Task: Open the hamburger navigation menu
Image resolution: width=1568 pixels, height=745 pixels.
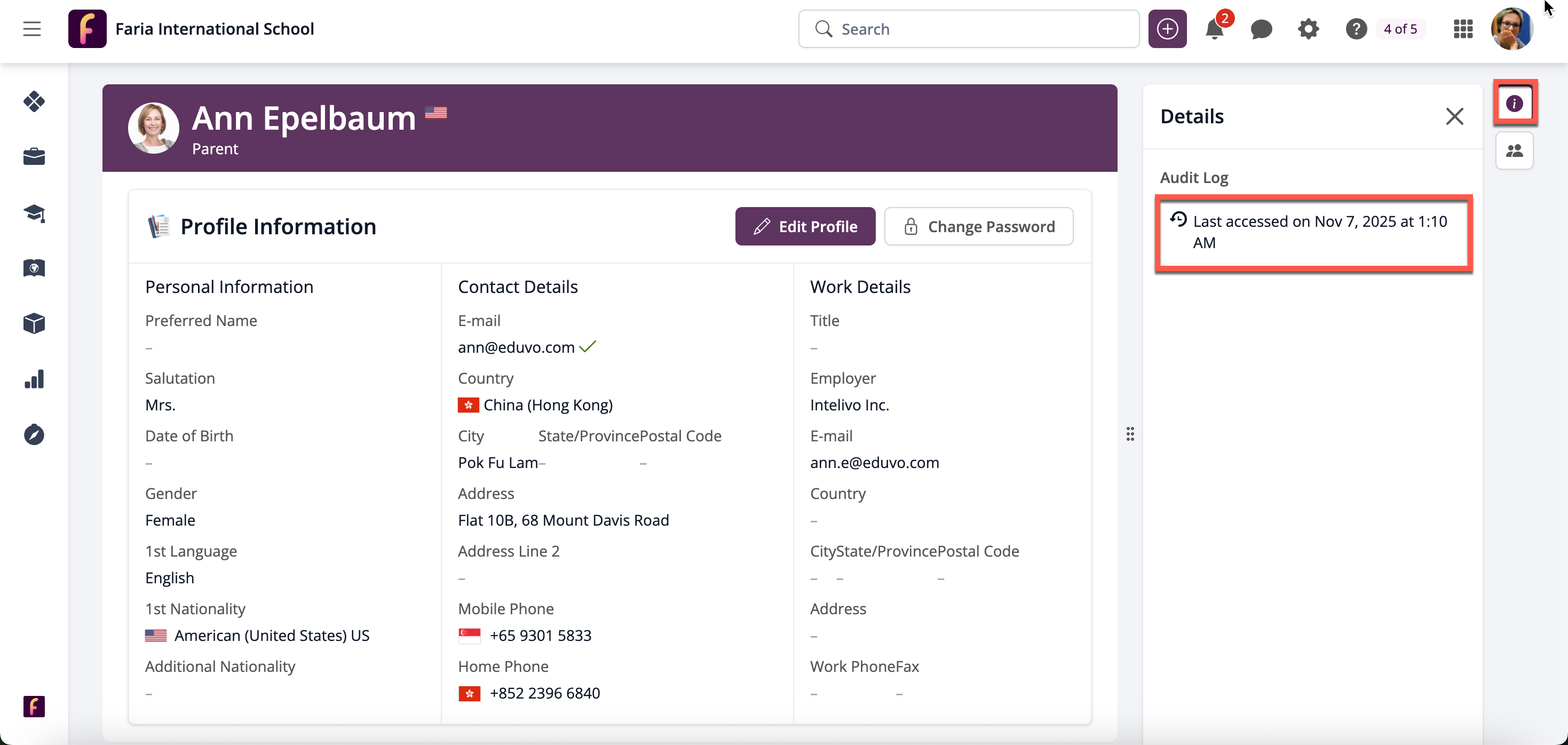Action: (31, 29)
